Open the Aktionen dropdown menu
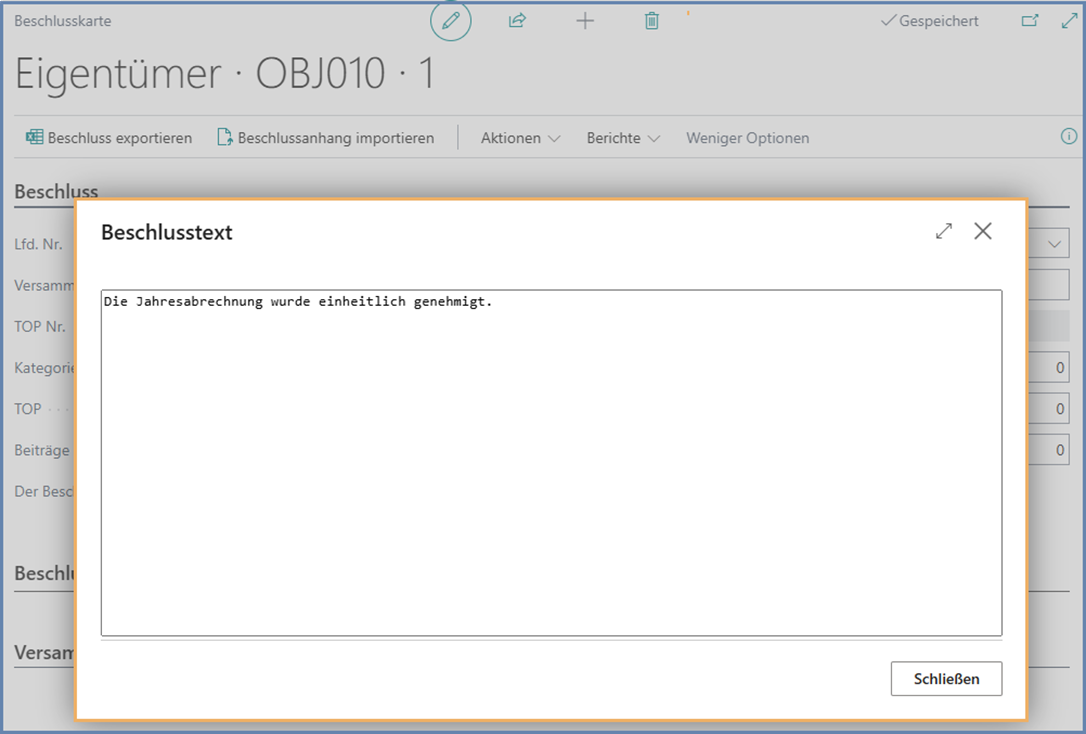Screen dimensions: 1086x734 (520, 138)
